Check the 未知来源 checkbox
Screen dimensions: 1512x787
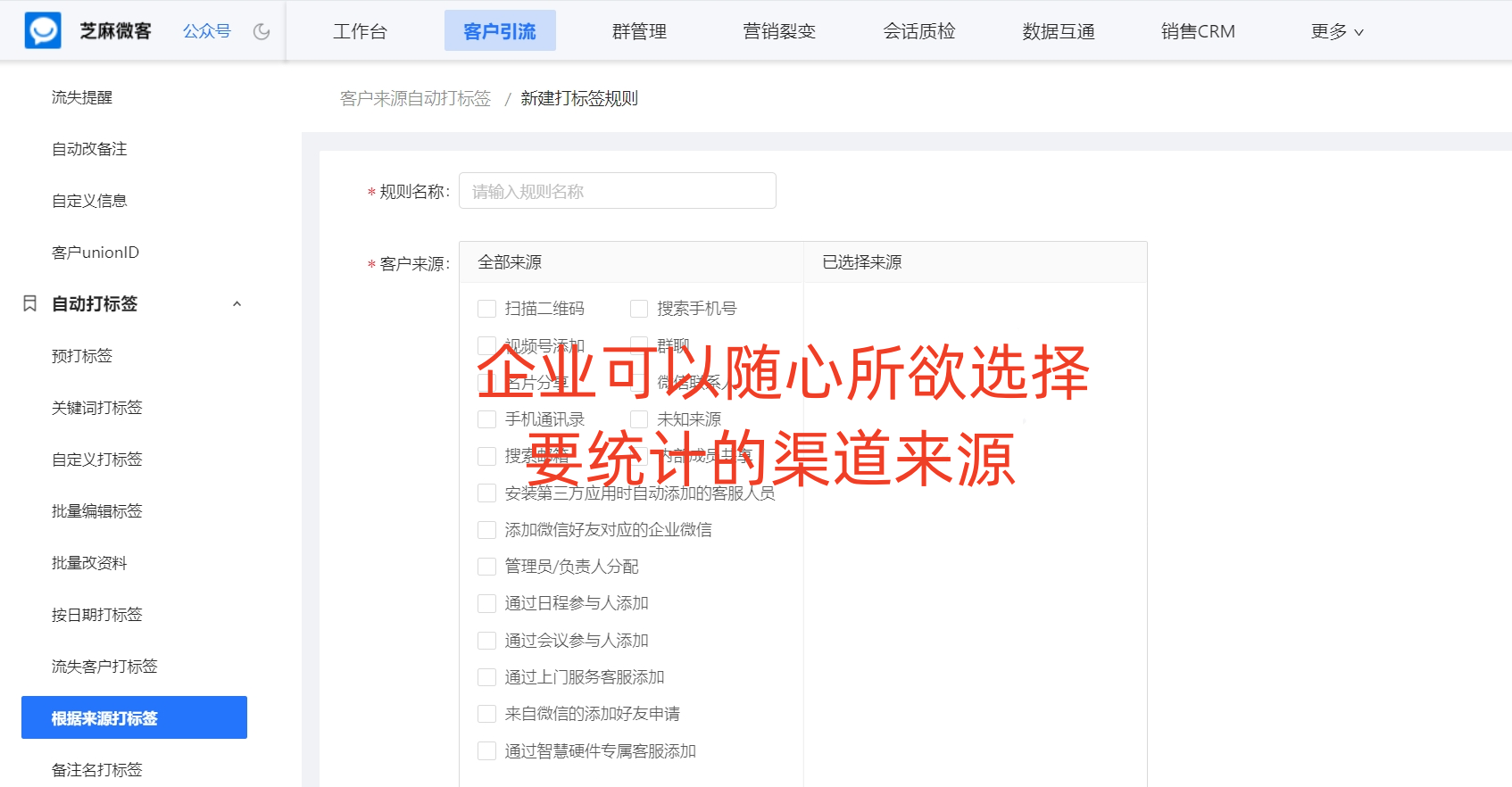pyautogui.click(x=639, y=419)
